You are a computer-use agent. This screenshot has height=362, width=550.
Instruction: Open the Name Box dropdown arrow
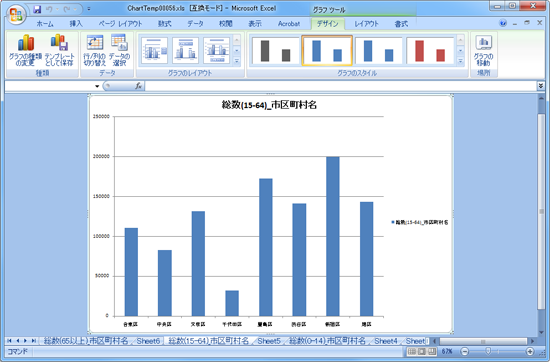97,86
